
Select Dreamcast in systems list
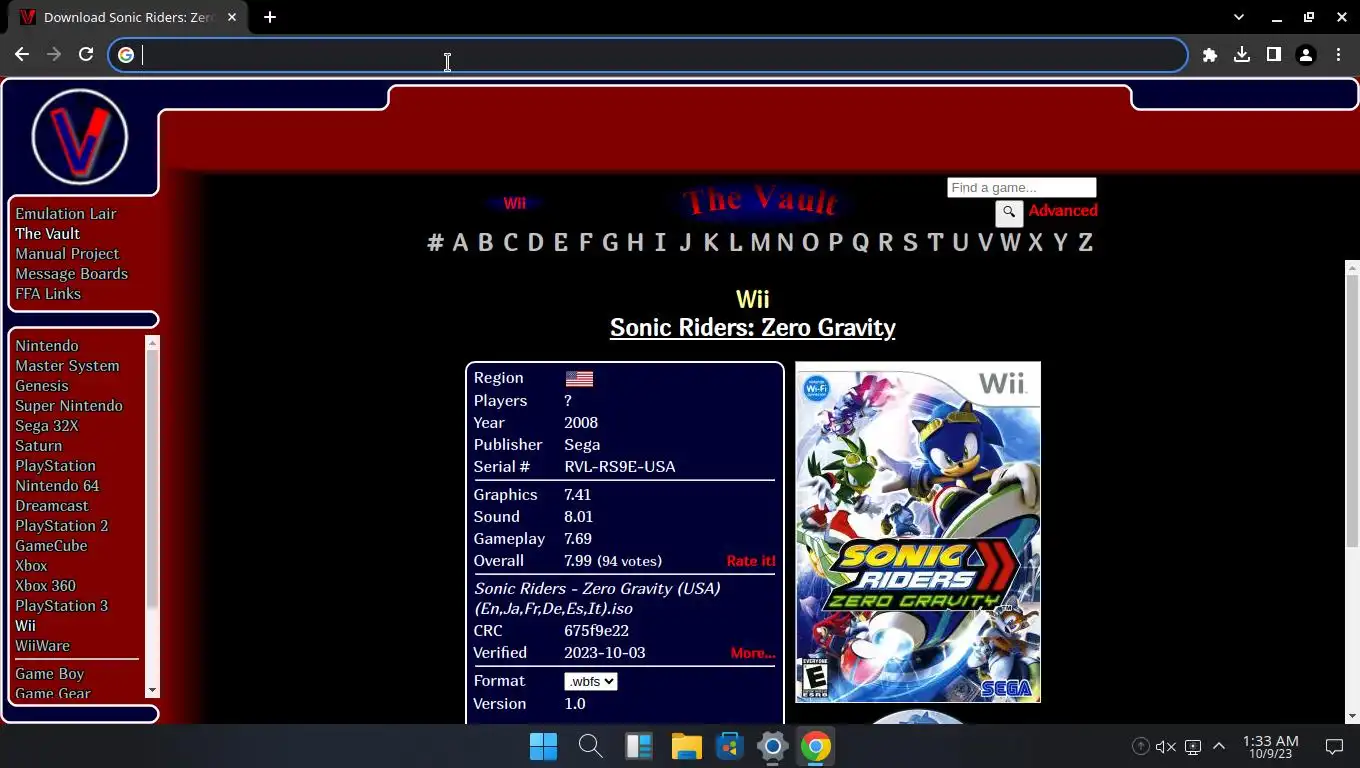click(52, 506)
